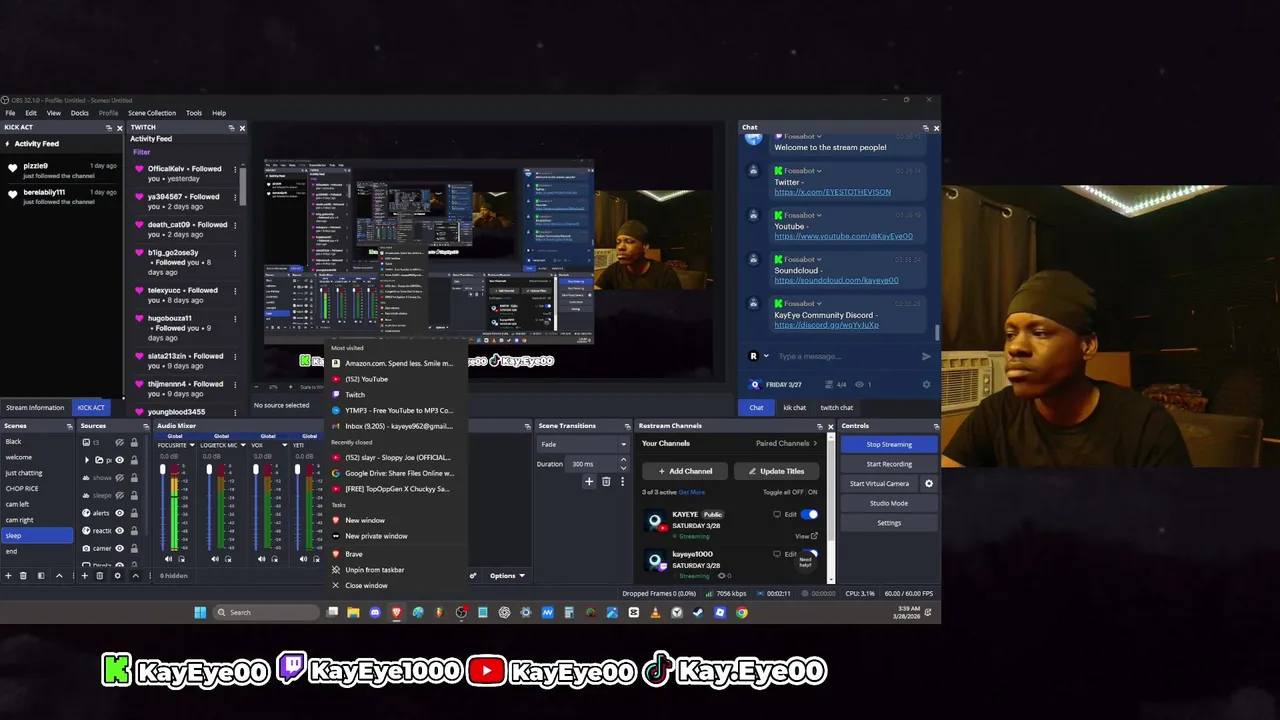Open virtual camera settings gear icon
This screenshot has height=720, width=1280.
pyautogui.click(x=928, y=483)
